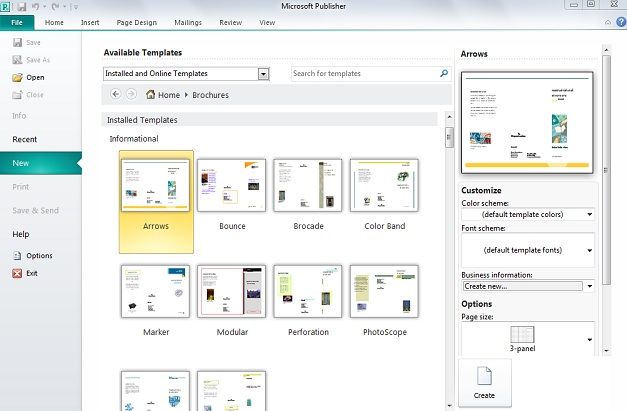Expand the Color scheme dropdown
Screen dimensions: 627x411
[589, 214]
